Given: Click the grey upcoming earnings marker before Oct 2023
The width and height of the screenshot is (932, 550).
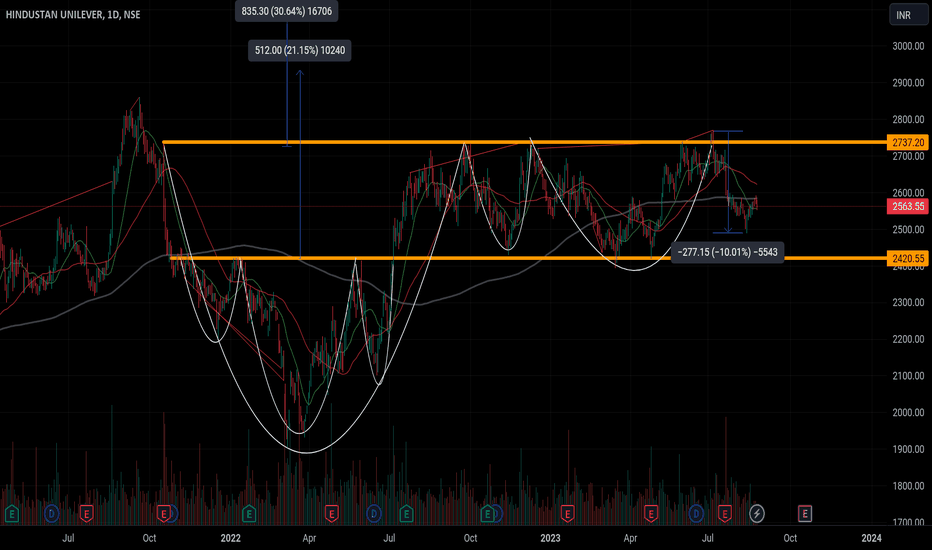Looking at the screenshot, I should click(805, 513).
